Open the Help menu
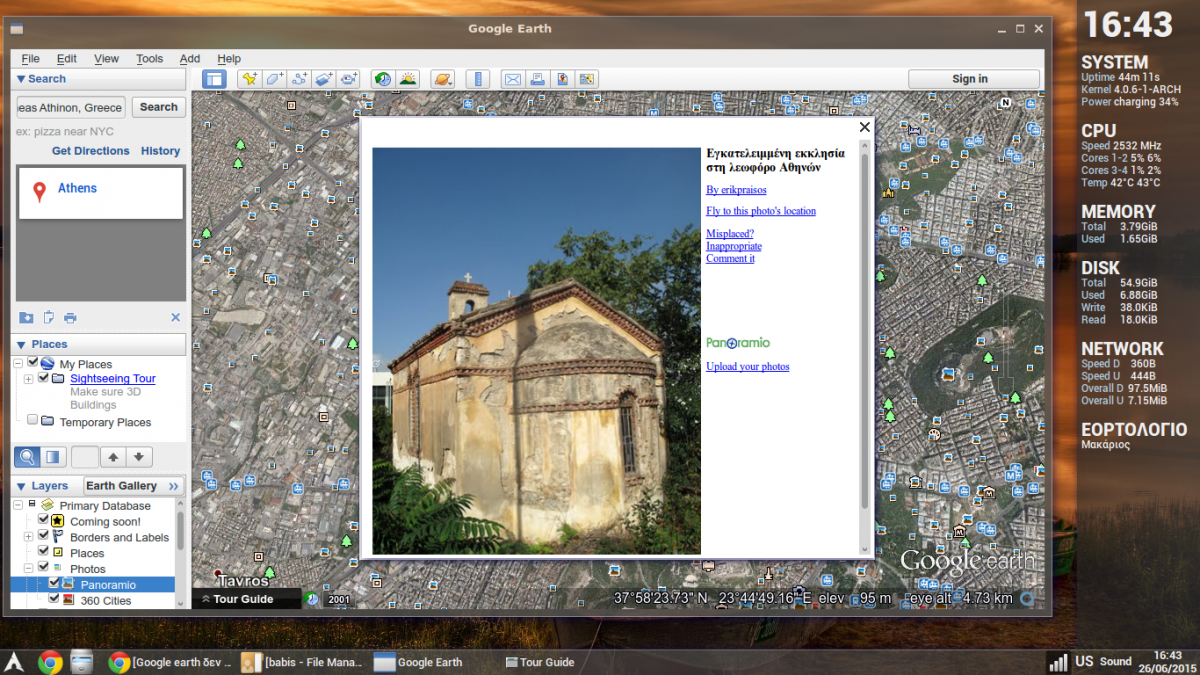The width and height of the screenshot is (1200, 675). [229, 59]
